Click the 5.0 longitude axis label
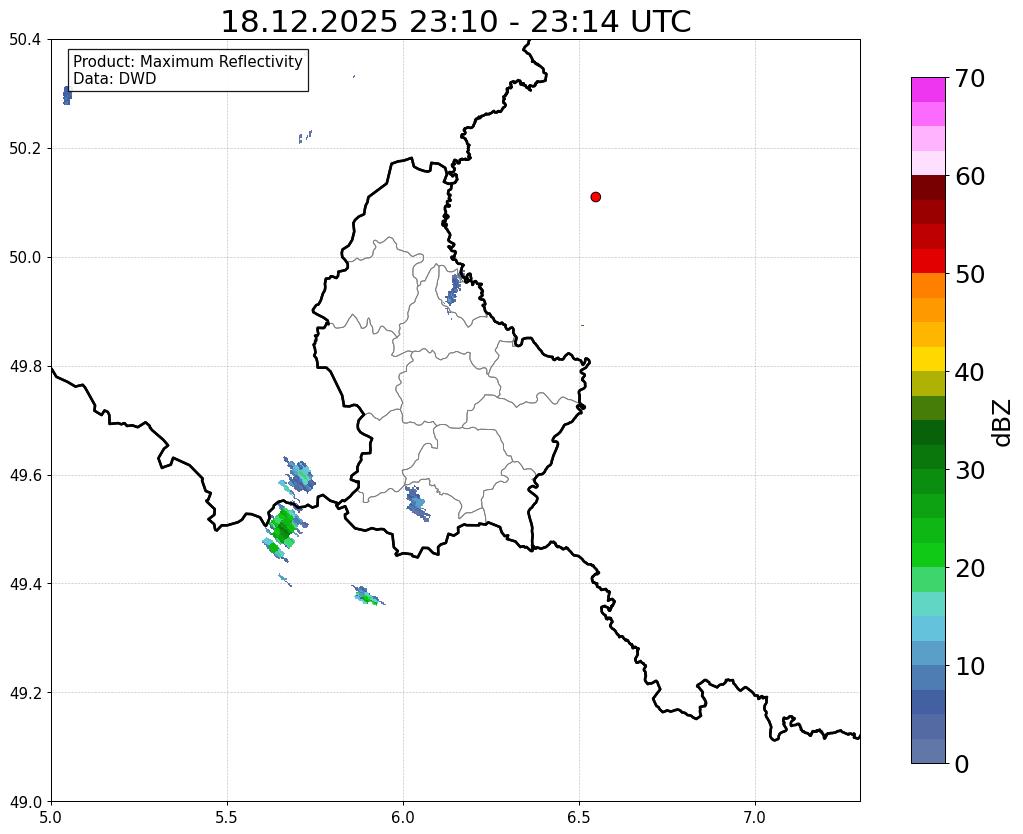 tap(51, 817)
